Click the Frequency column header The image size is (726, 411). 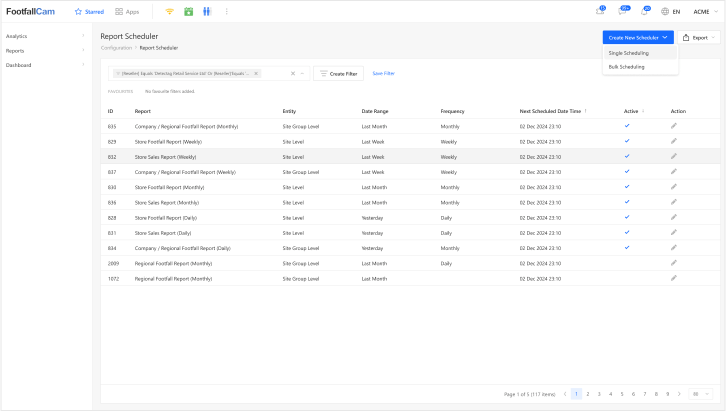[x=452, y=111]
